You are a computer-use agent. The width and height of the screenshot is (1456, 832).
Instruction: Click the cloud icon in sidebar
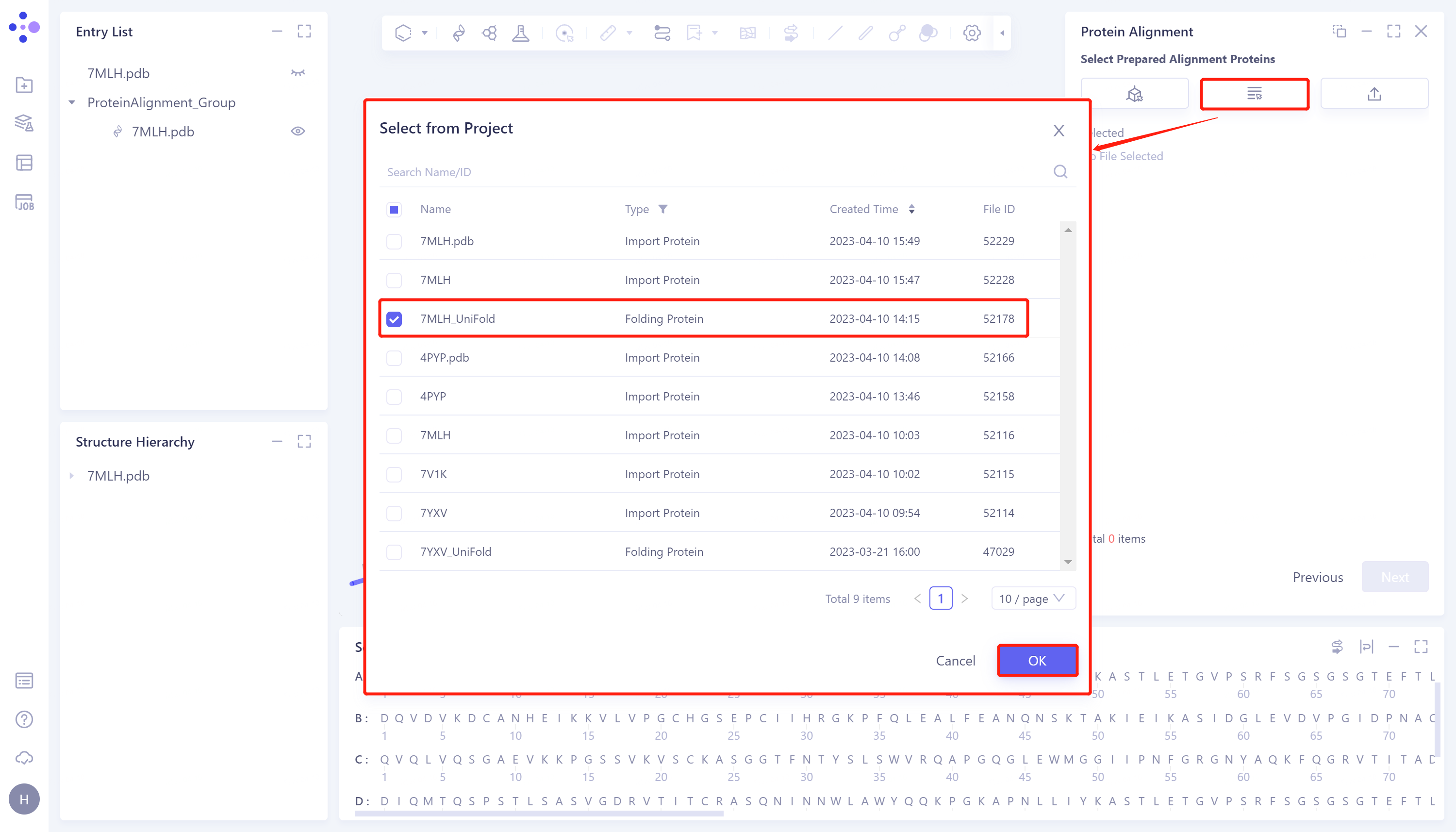(x=24, y=758)
